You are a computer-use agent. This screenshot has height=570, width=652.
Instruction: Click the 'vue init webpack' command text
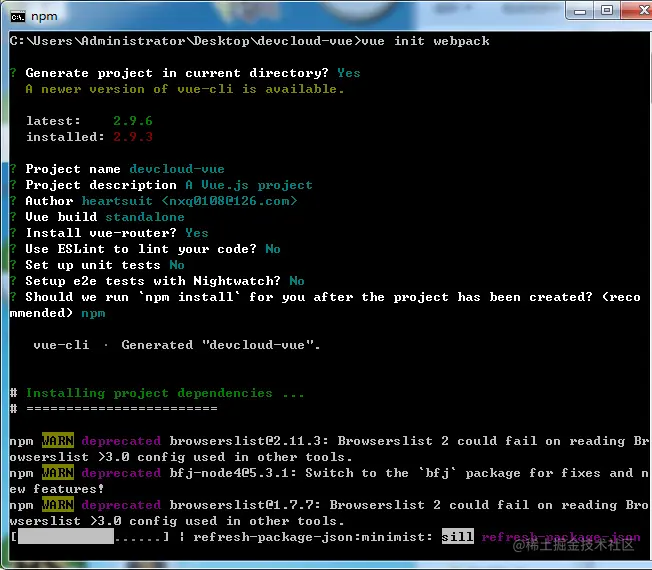pyautogui.click(x=425, y=41)
